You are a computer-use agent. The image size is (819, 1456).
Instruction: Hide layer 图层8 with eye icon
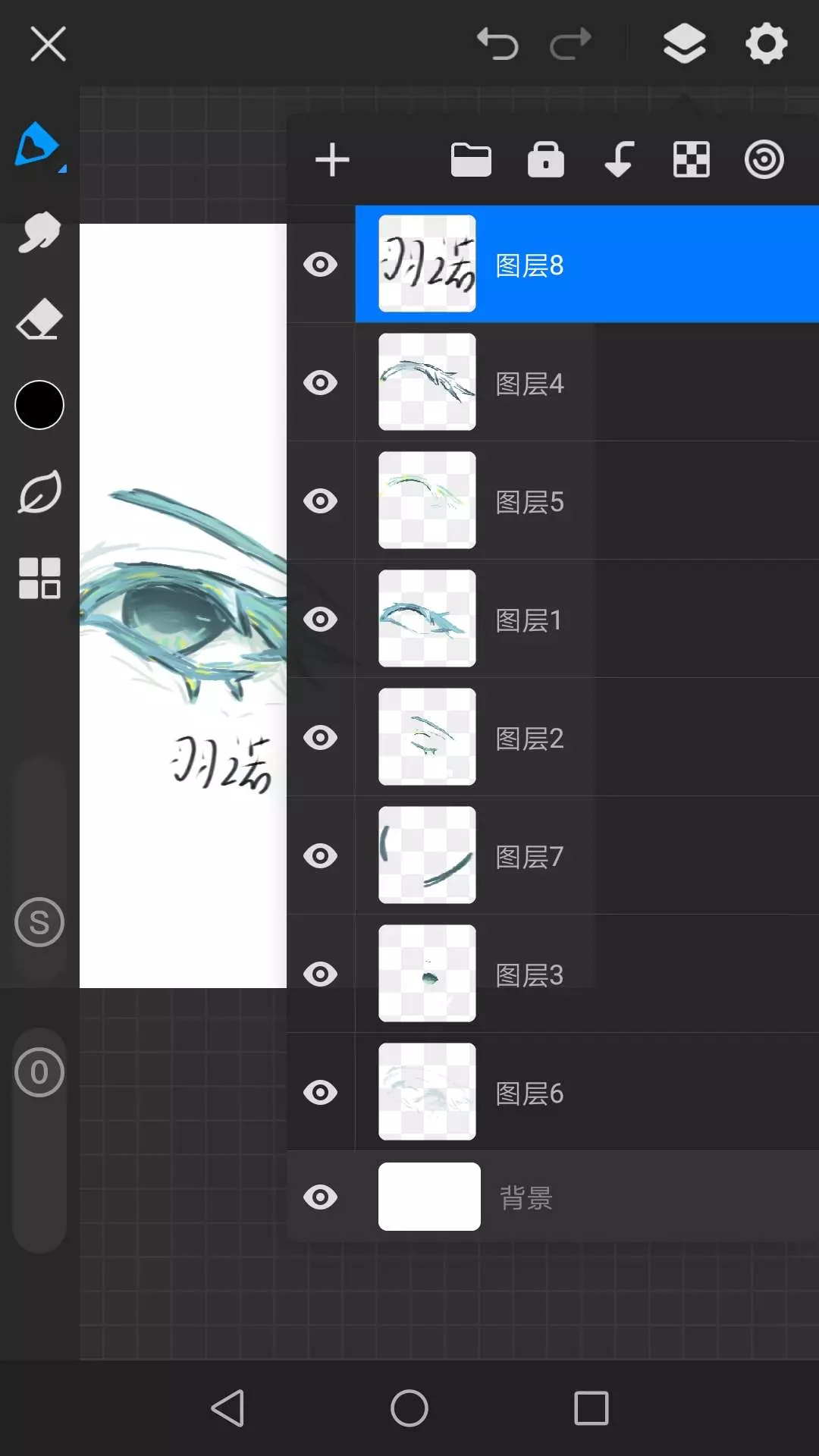coord(321,265)
